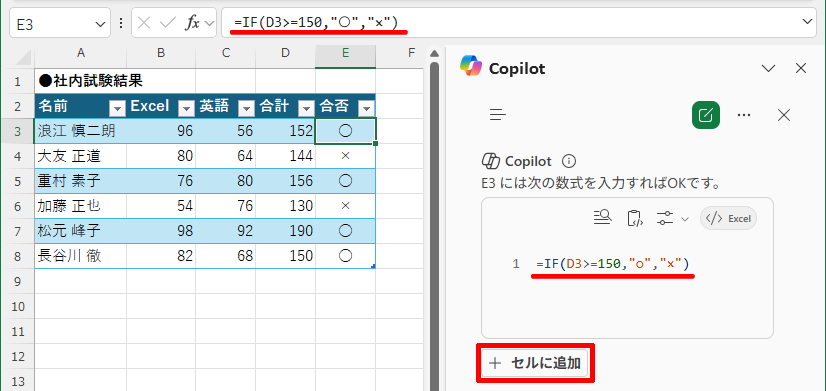826x391 pixels.
Task: Select column C header
Action: (x=225, y=53)
